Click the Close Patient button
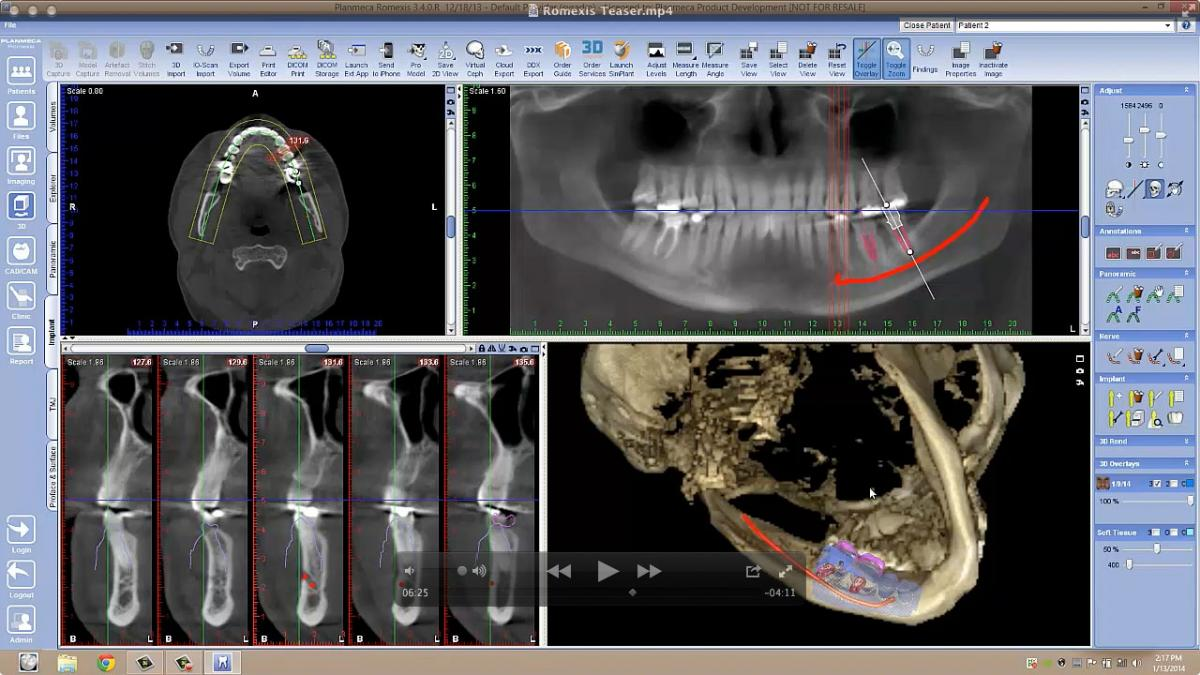The width and height of the screenshot is (1200, 675). click(x=926, y=25)
